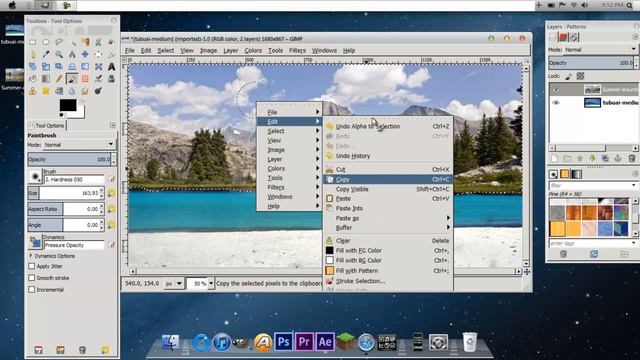The width and height of the screenshot is (640, 360).
Task: Select the Smudge tool
Action: [85, 91]
